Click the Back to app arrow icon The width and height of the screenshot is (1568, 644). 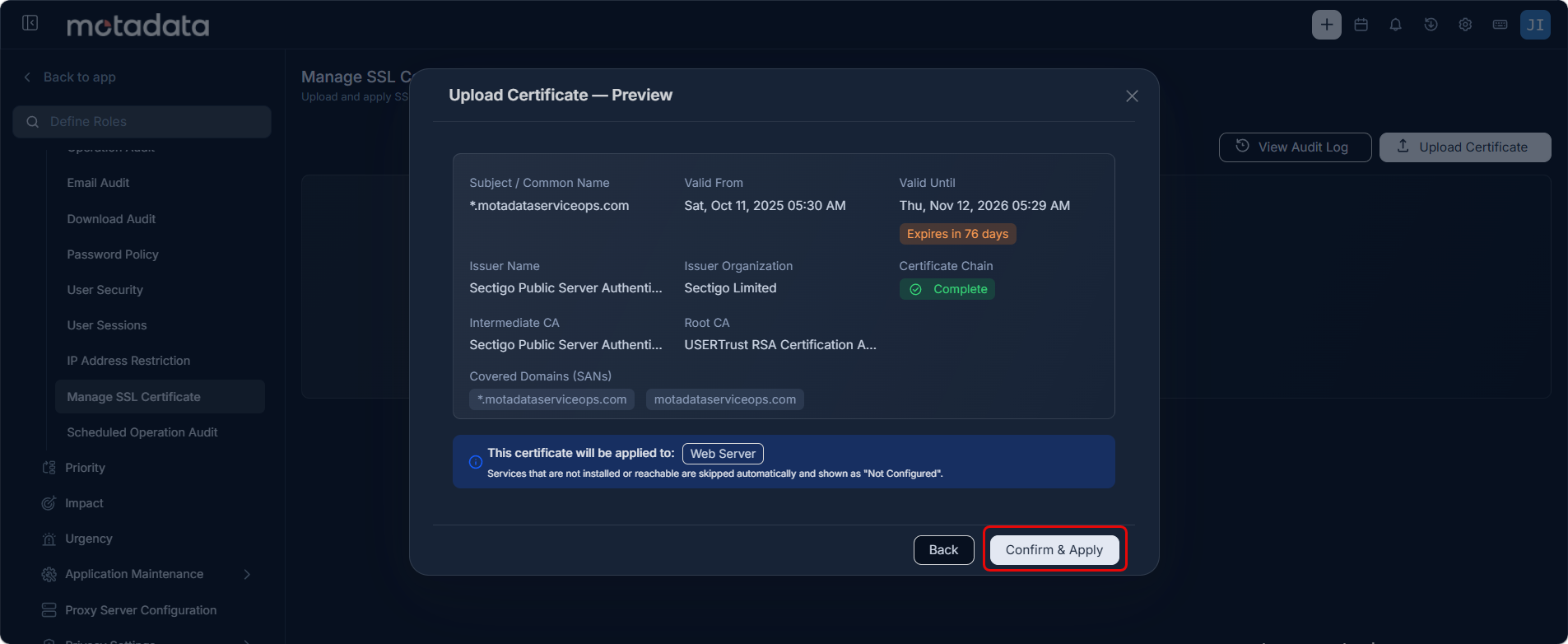click(27, 77)
